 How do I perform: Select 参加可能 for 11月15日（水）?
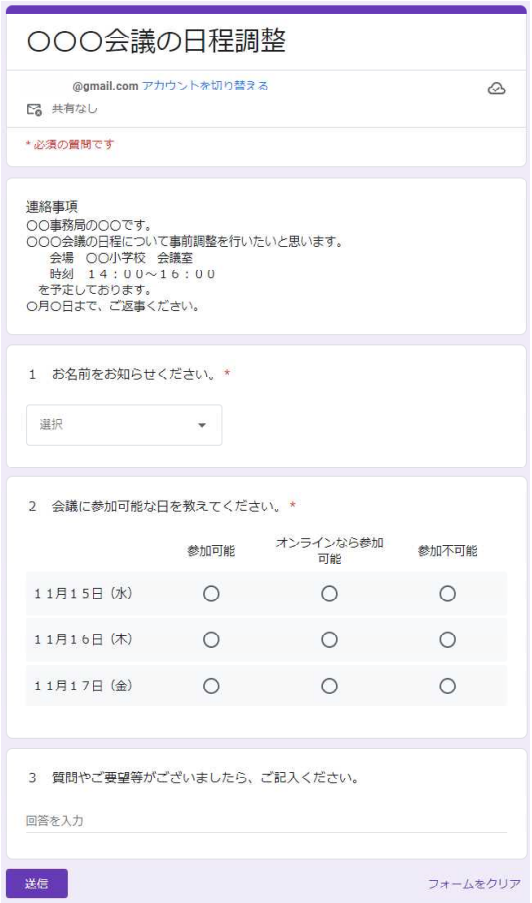coord(211,594)
